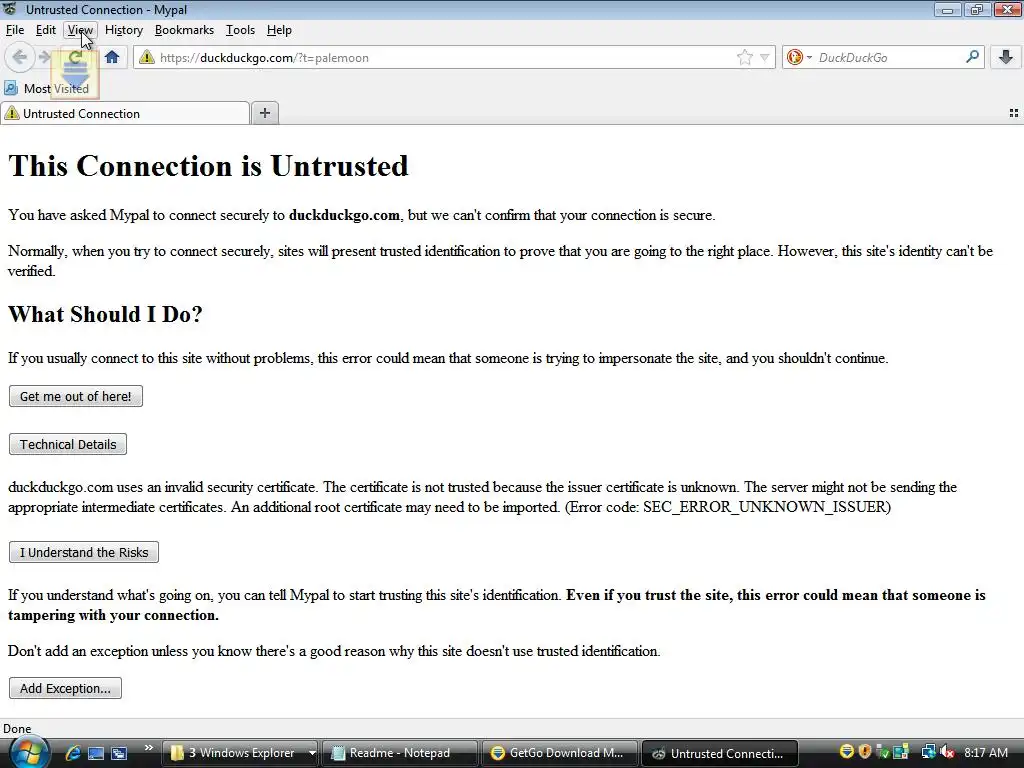Screen dimensions: 1024x768
Task: Go forward with the forward arrow button
Action: pyautogui.click(x=44, y=57)
